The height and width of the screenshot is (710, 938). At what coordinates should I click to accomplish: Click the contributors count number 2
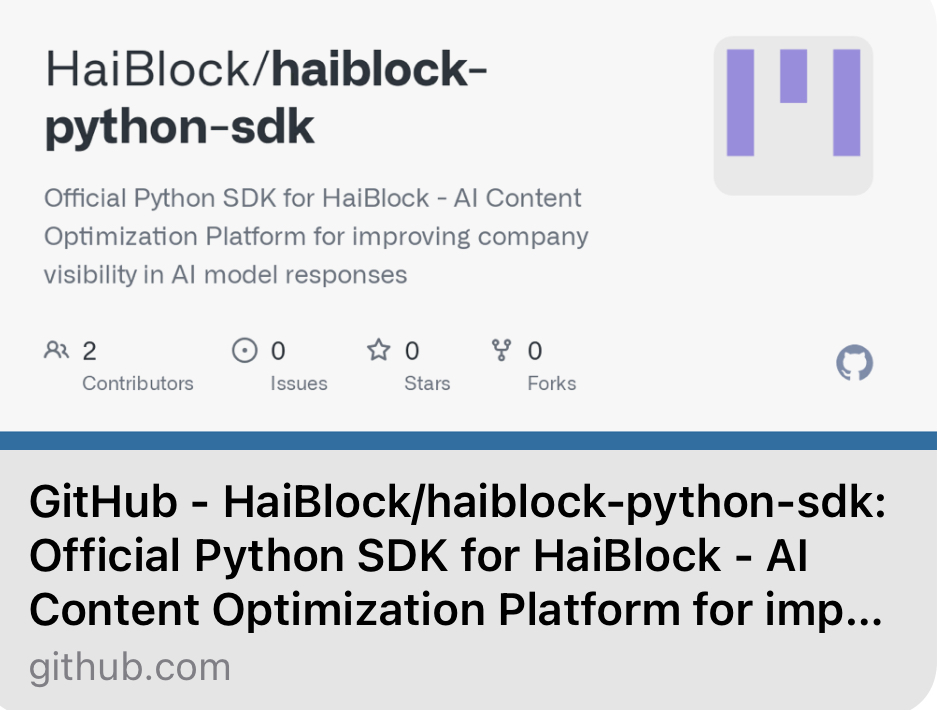click(89, 351)
